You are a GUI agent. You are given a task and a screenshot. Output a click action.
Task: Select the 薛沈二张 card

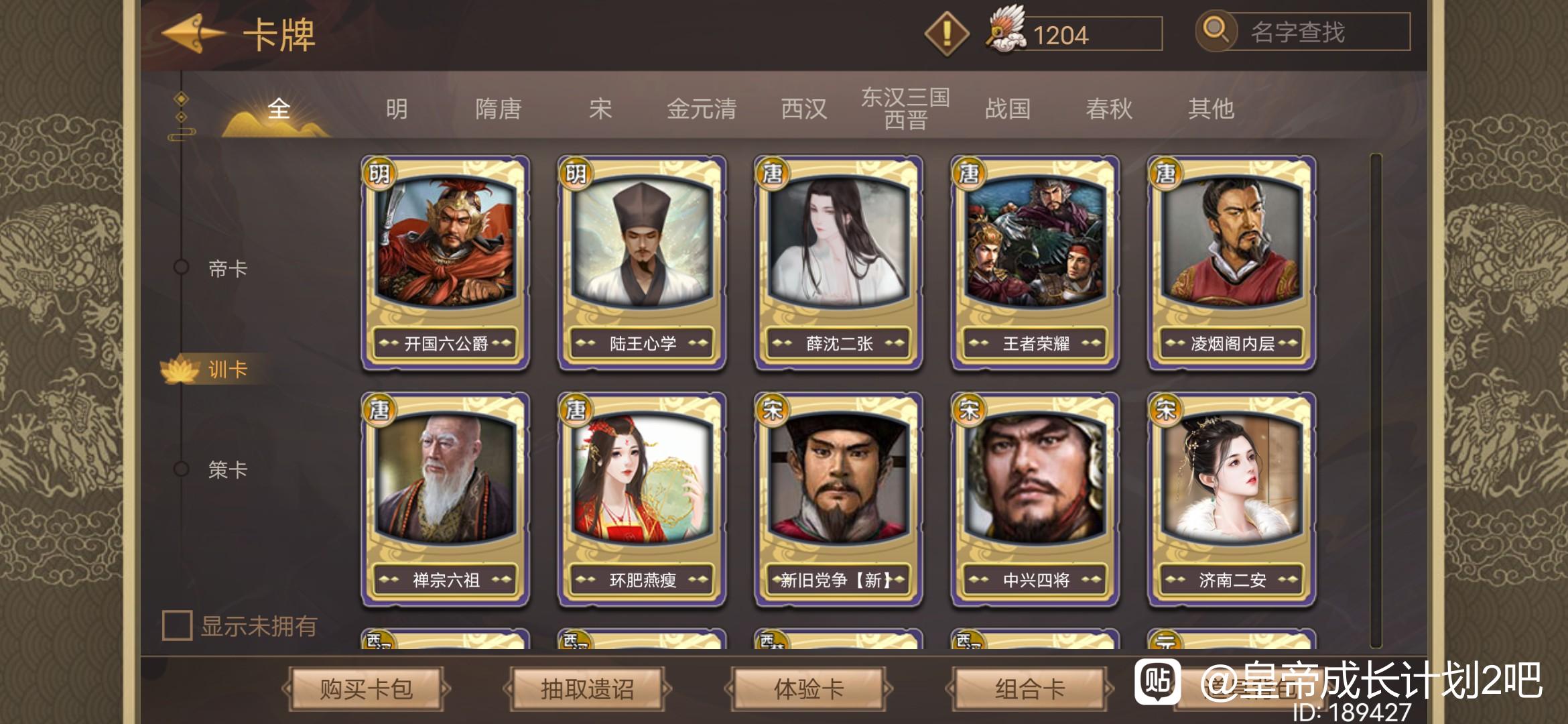pyautogui.click(x=838, y=263)
